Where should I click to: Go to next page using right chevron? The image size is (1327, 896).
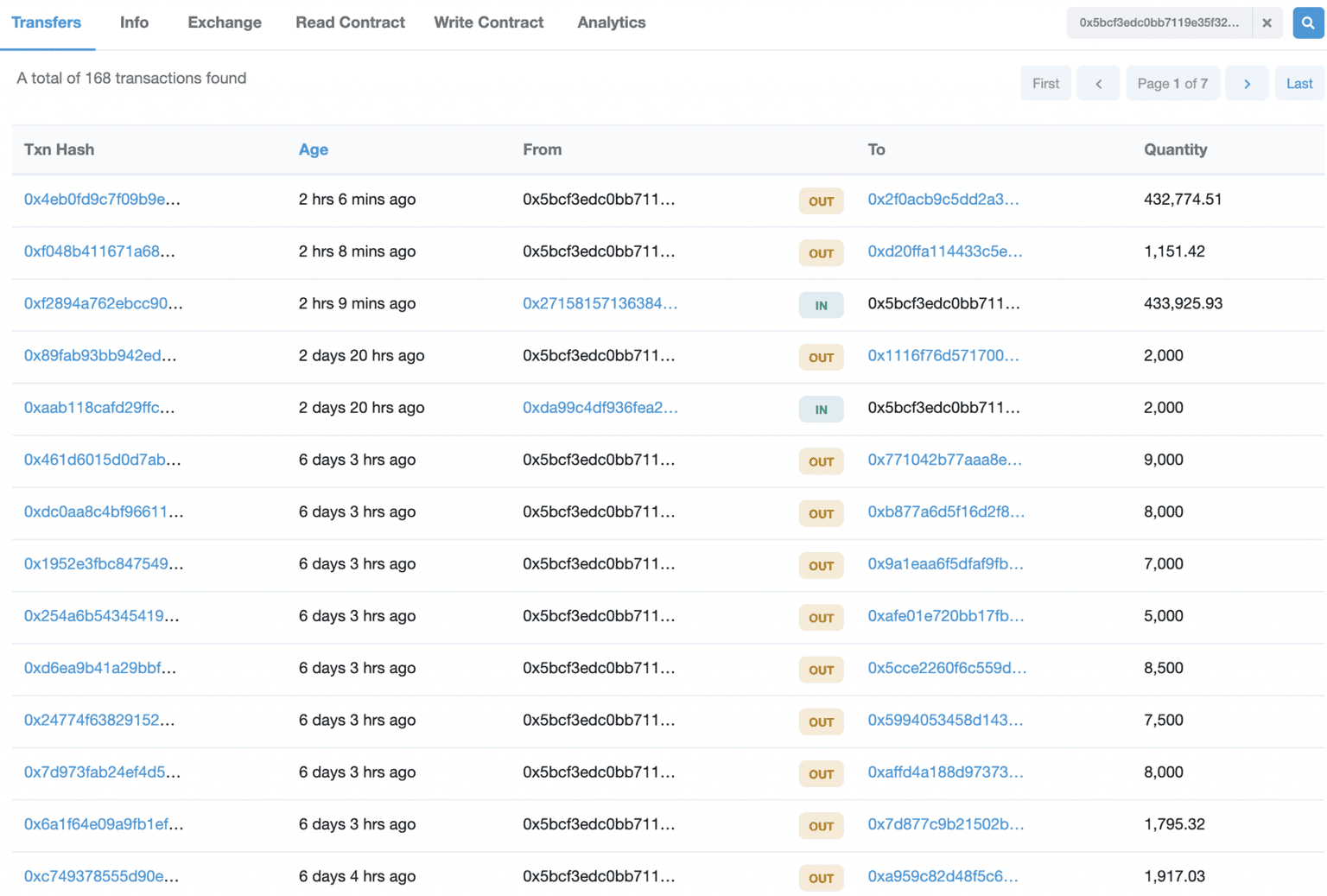click(1246, 84)
